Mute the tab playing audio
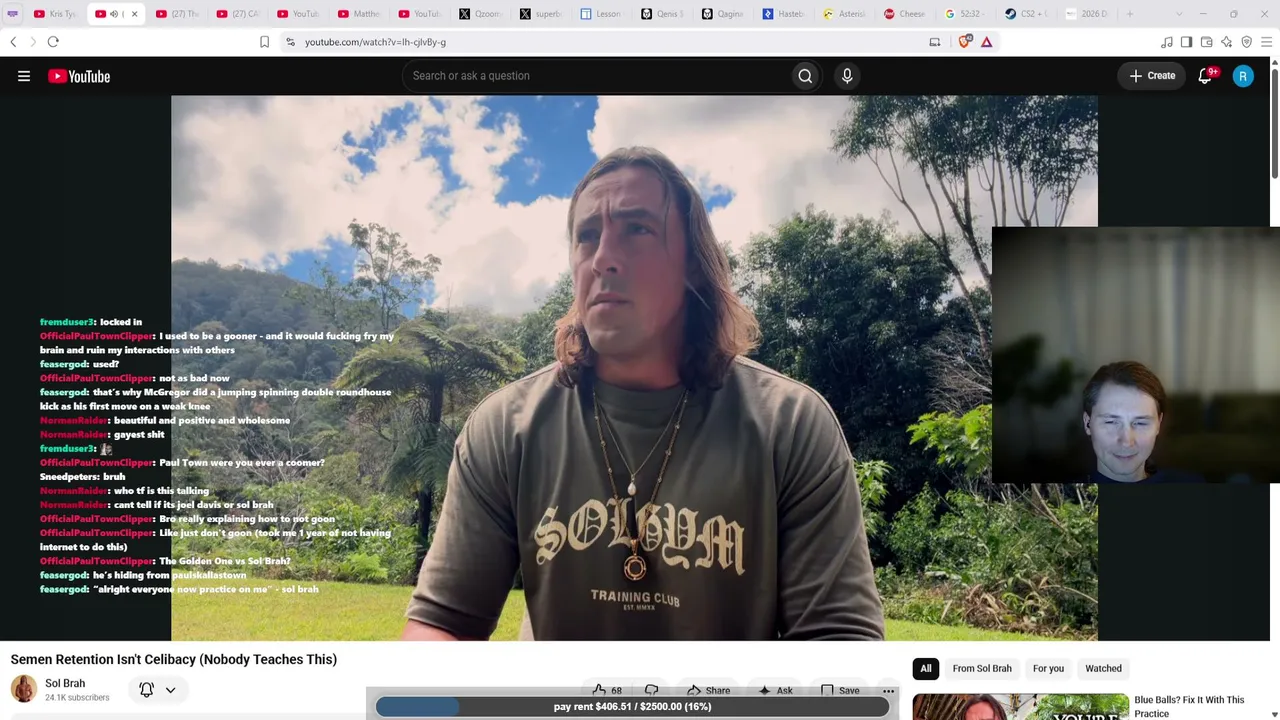 [x=114, y=14]
